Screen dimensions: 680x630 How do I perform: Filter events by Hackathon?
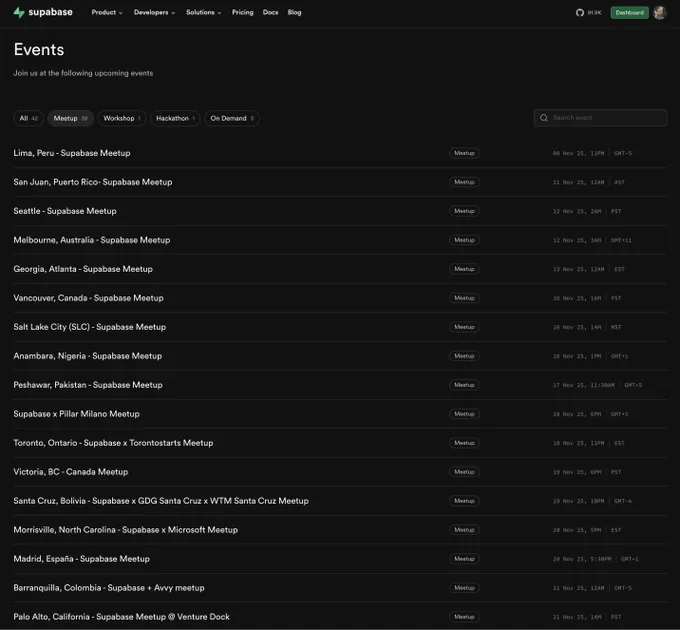[x=175, y=118]
